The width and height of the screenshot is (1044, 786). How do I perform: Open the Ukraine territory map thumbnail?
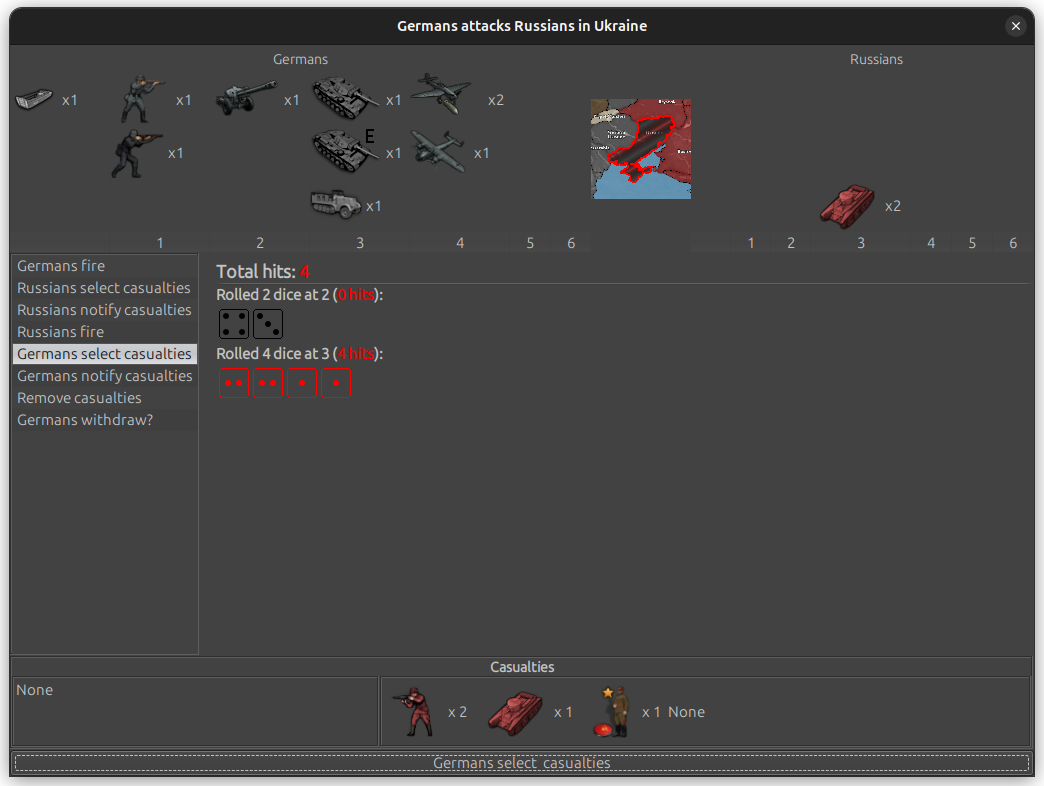(x=640, y=148)
